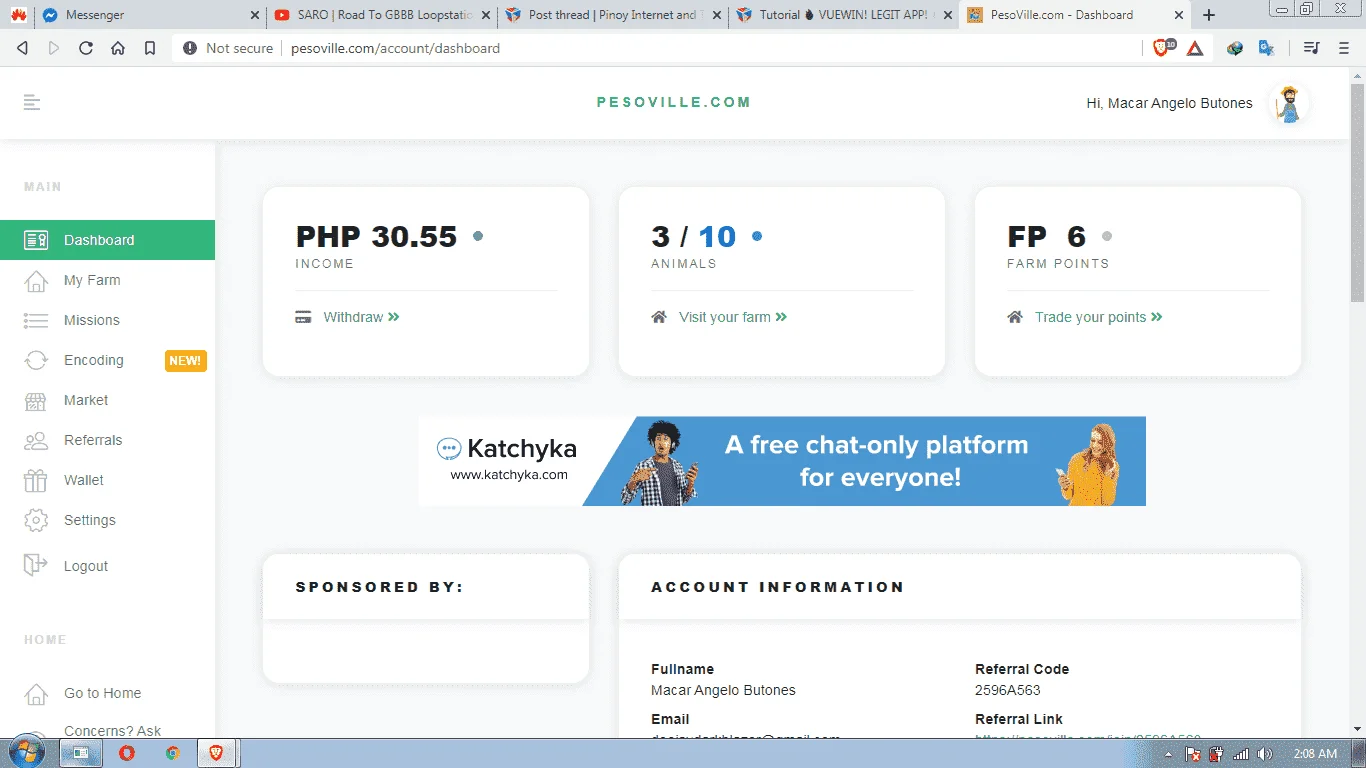Click the home icon beside Trade your points
Image resolution: width=1366 pixels, height=768 pixels.
point(1015,317)
